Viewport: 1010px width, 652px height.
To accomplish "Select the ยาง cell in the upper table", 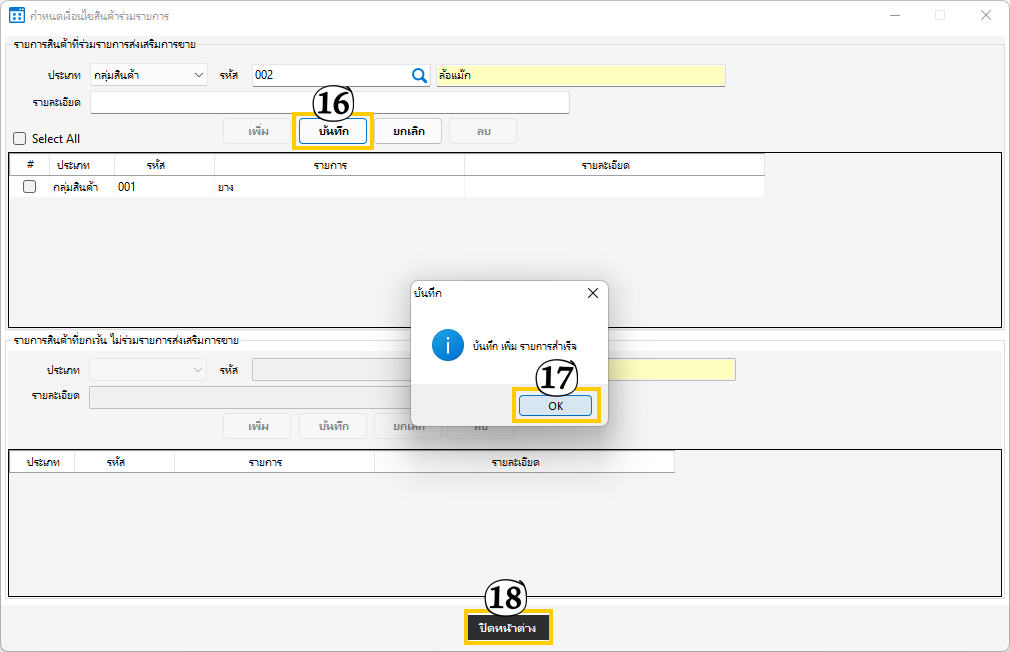I will (339, 187).
